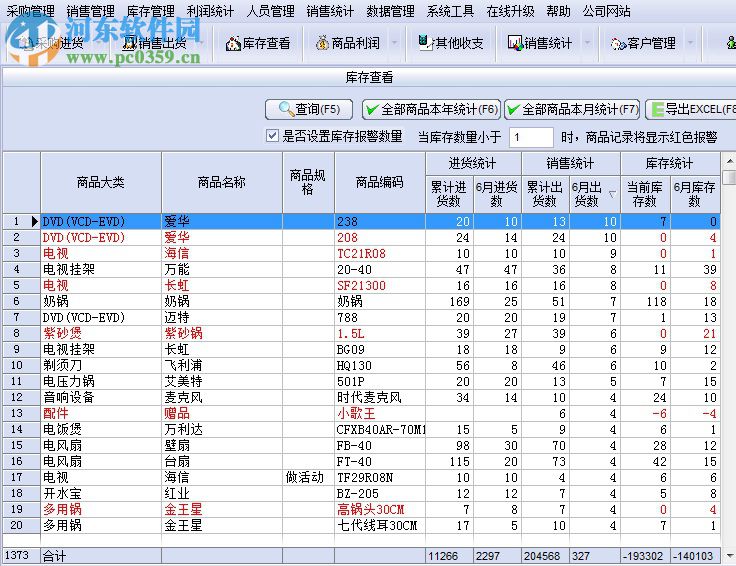Click 全部商品本年统计(F6) button
This screenshot has height=566, width=736.
click(431, 109)
